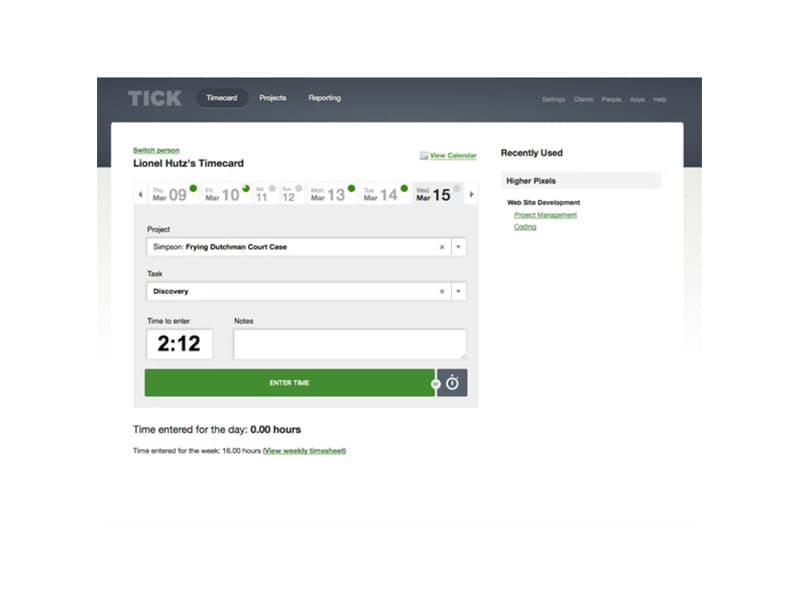Image resolution: width=800 pixels, height=600 pixels.
Task: Open the View Calendar link
Action: click(453, 156)
